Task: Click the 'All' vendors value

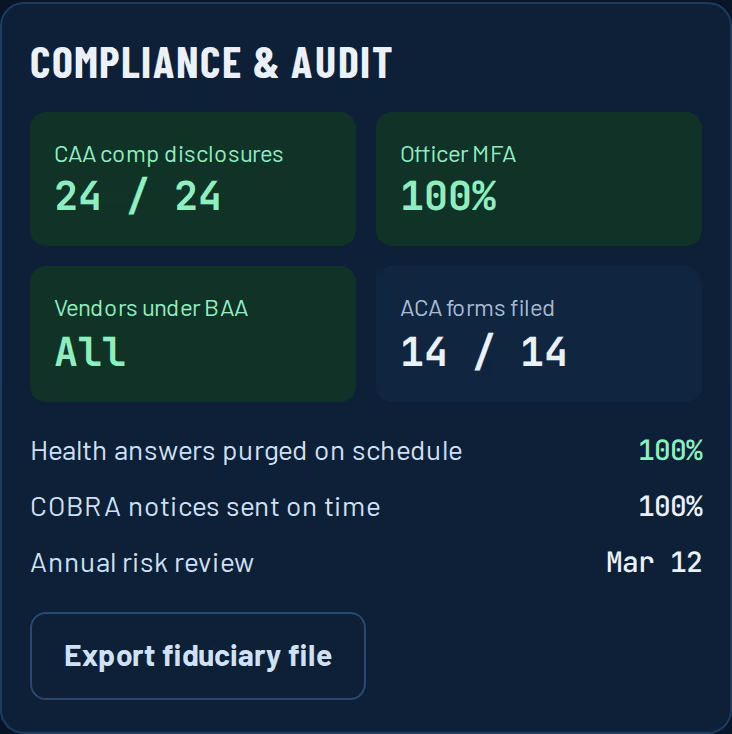Action: click(x=90, y=351)
